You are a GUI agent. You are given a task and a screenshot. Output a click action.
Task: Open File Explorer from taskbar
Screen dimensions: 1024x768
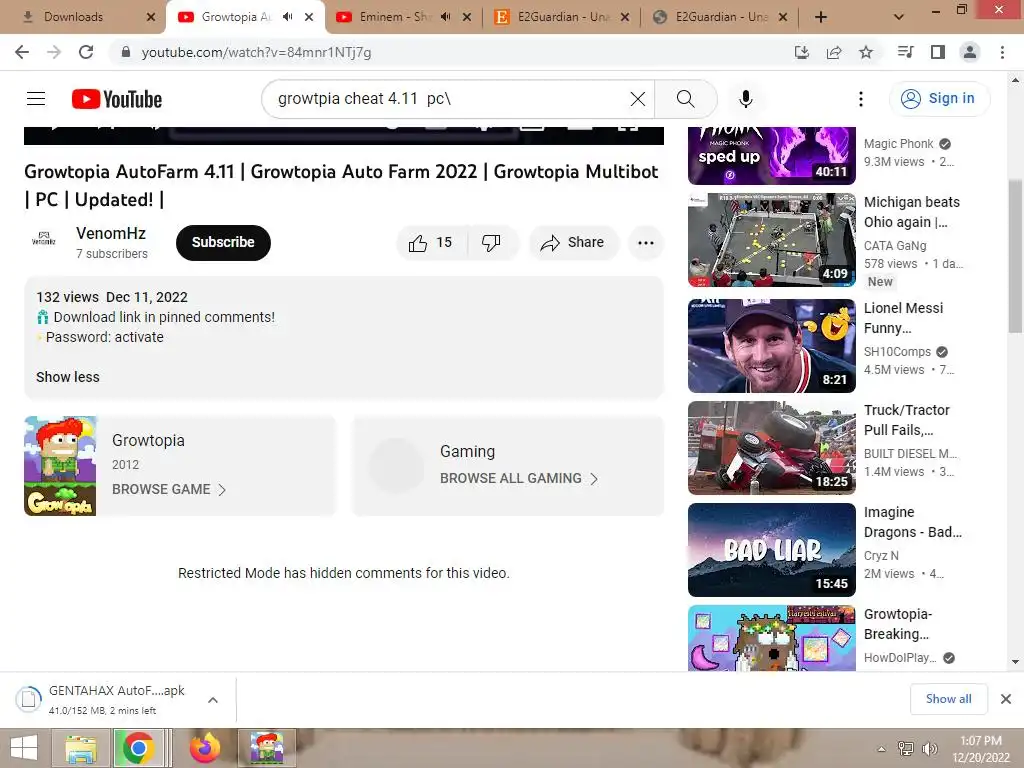coord(81,748)
